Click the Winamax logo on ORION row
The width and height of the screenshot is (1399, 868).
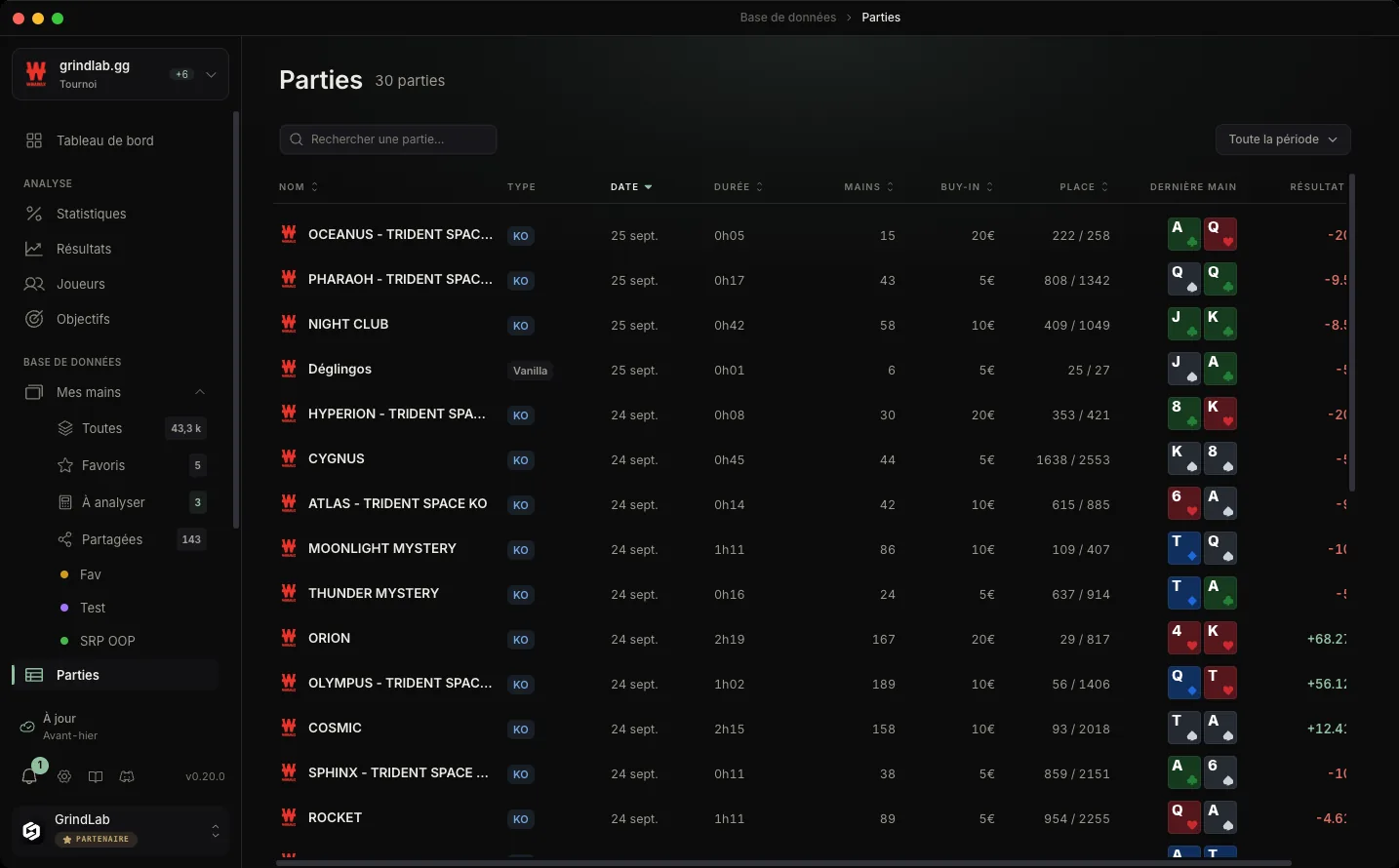click(289, 638)
